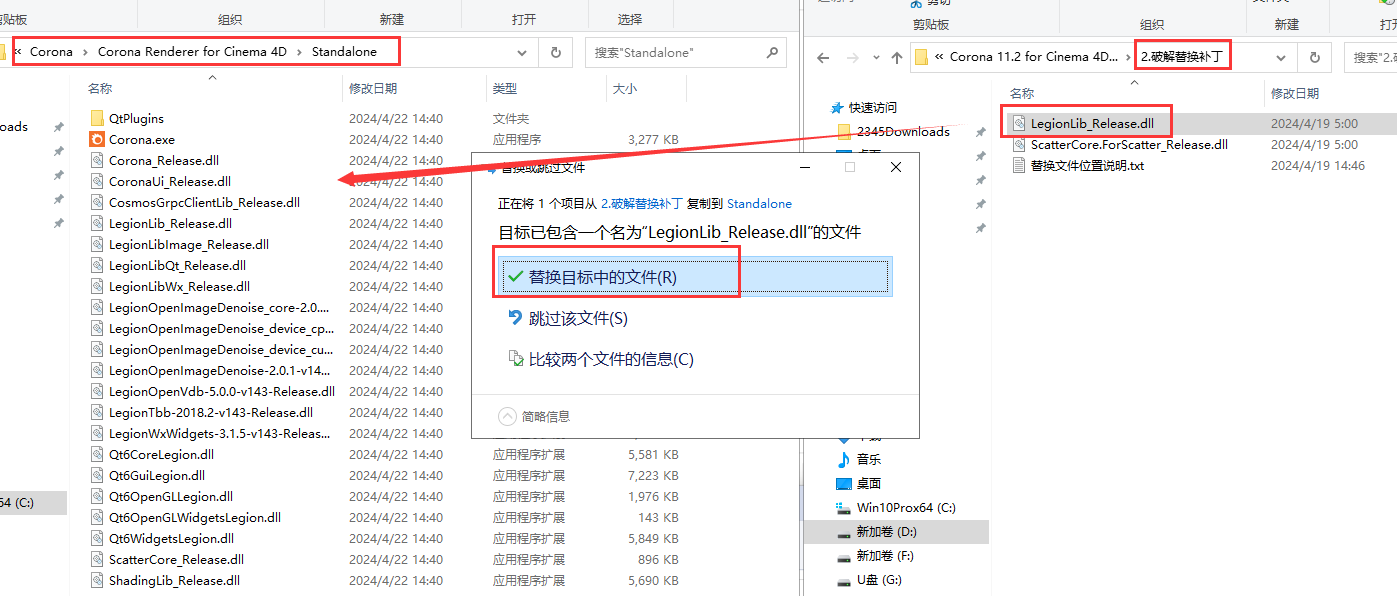Click the pin icon beside 2345Downloads
Screen dimensions: 1397x596
click(x=980, y=131)
